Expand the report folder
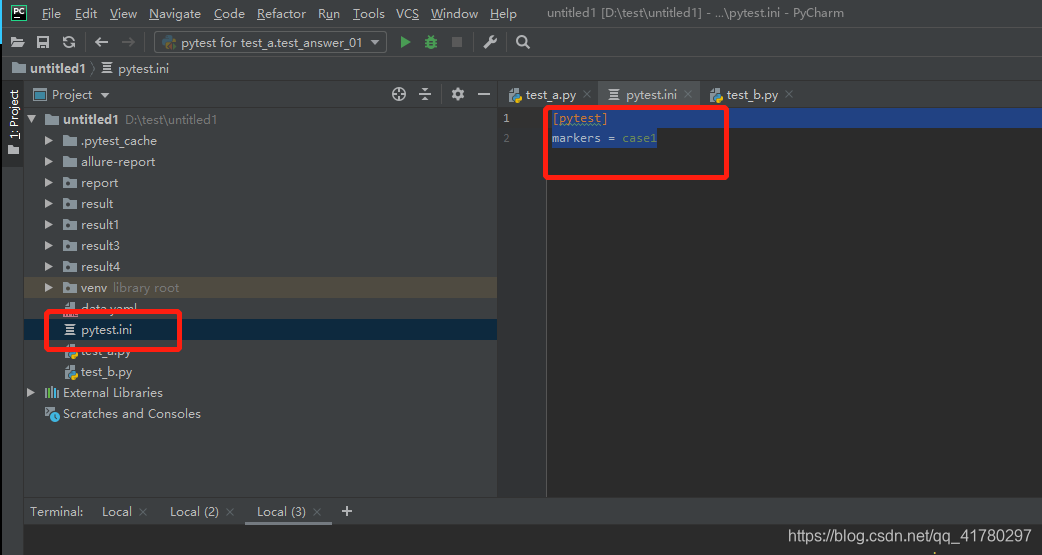Image resolution: width=1042 pixels, height=555 pixels. pos(49,183)
